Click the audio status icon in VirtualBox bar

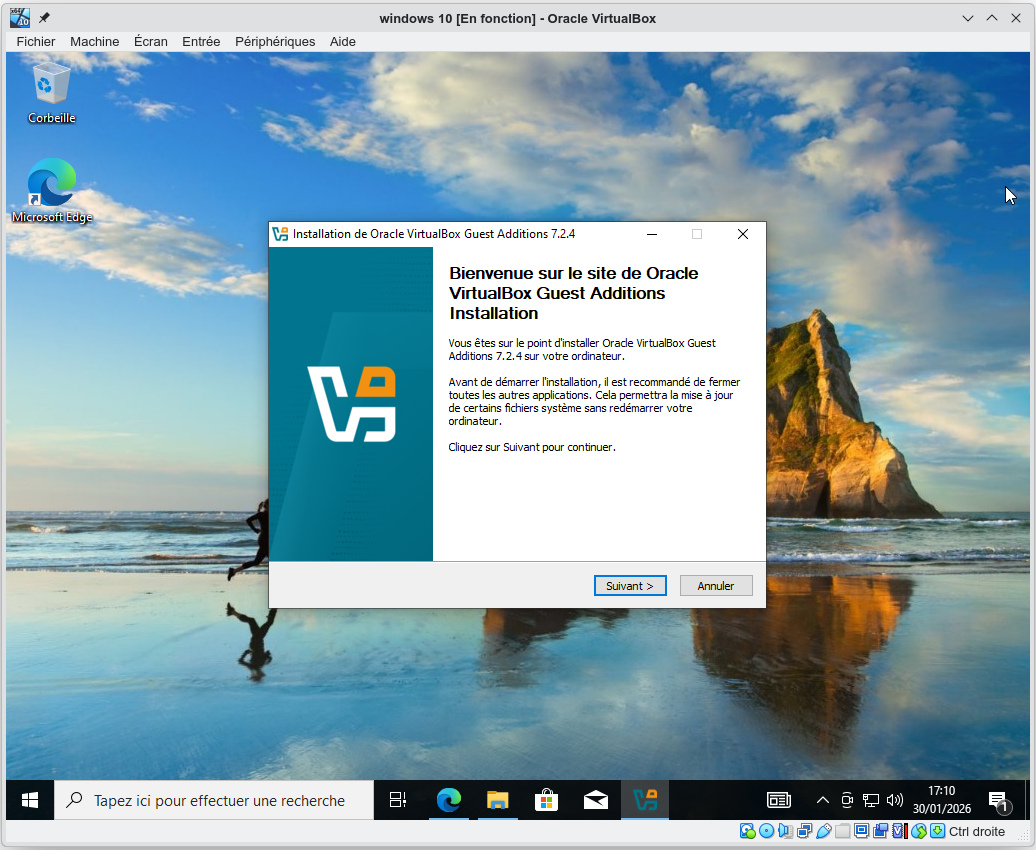(x=785, y=831)
